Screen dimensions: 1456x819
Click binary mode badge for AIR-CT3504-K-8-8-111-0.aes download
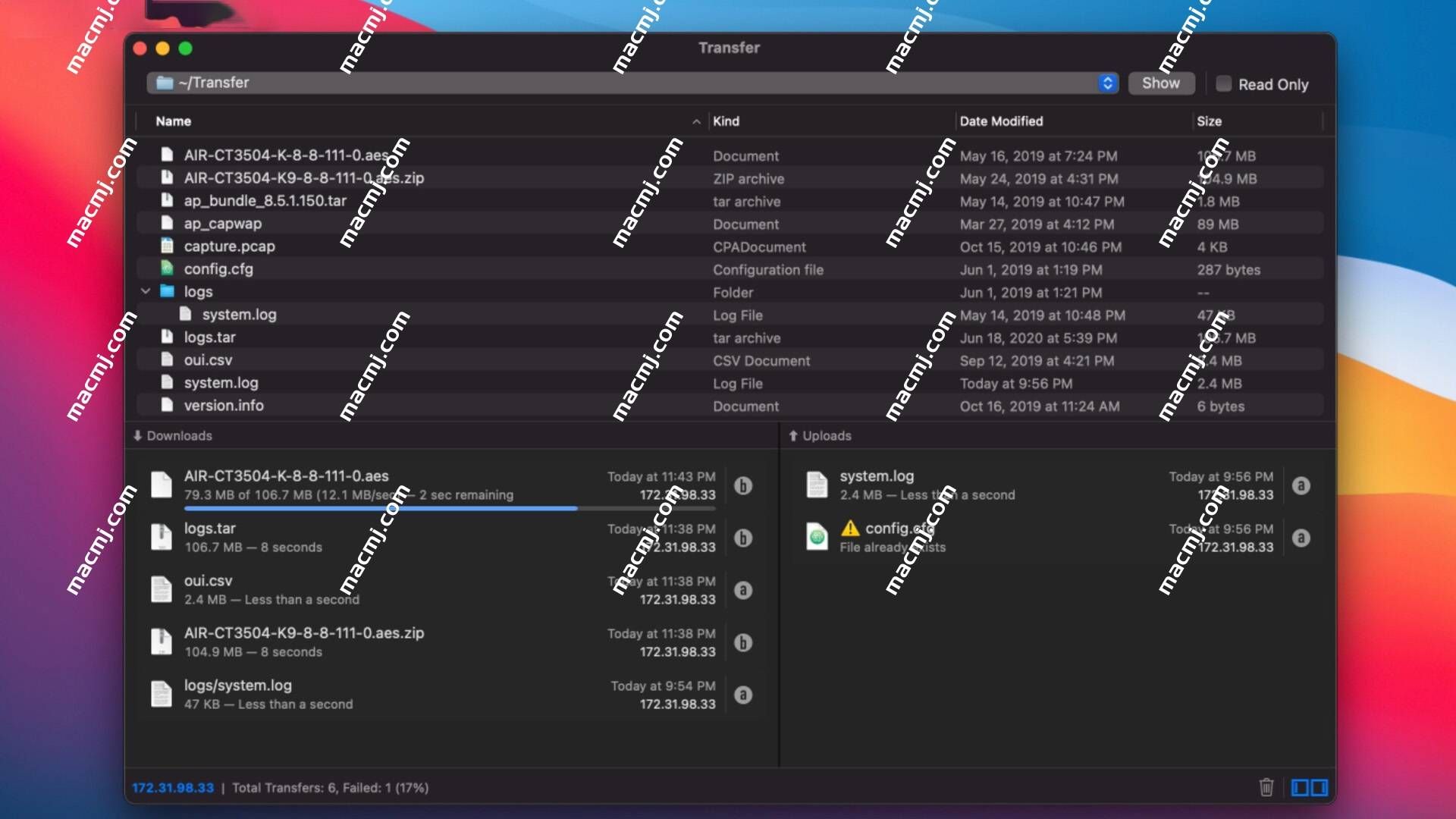coord(743,485)
